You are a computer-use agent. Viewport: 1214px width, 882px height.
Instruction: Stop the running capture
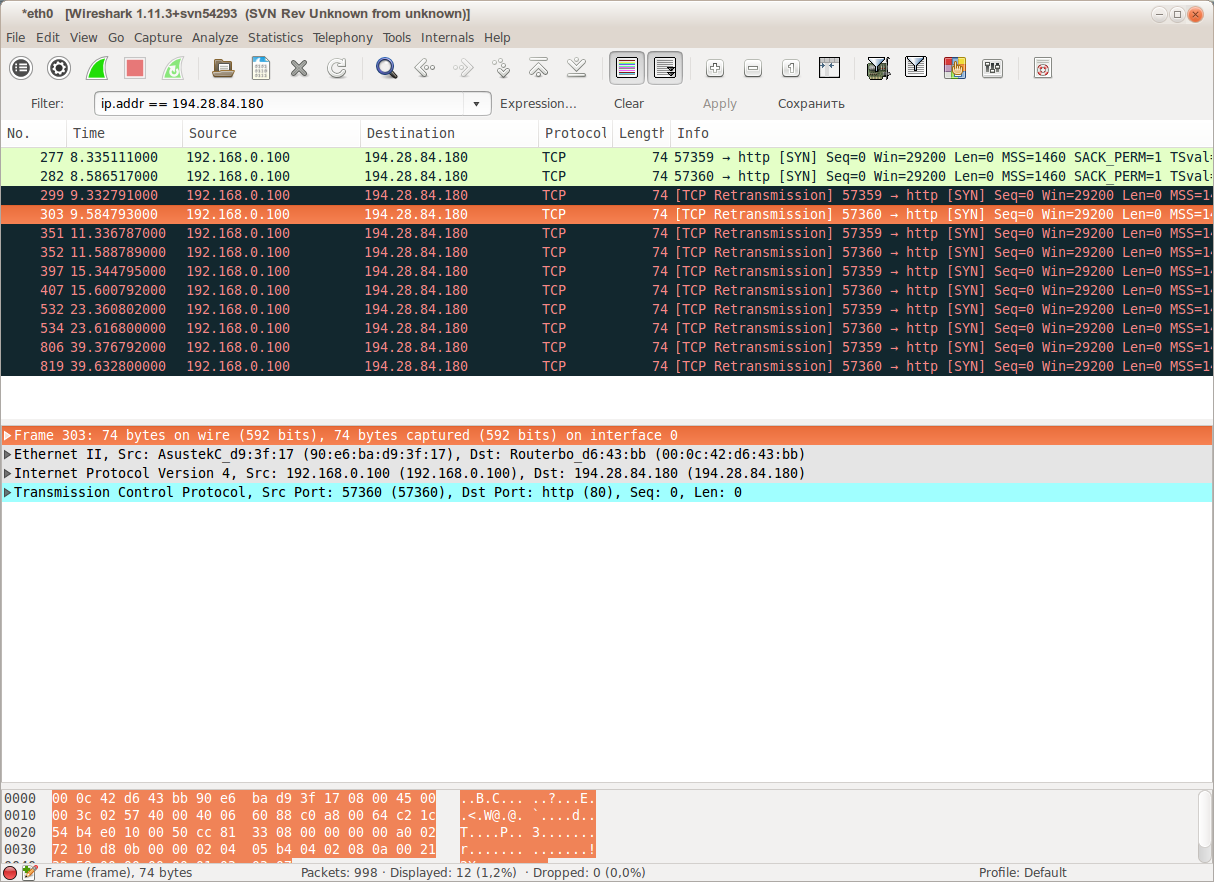[135, 68]
